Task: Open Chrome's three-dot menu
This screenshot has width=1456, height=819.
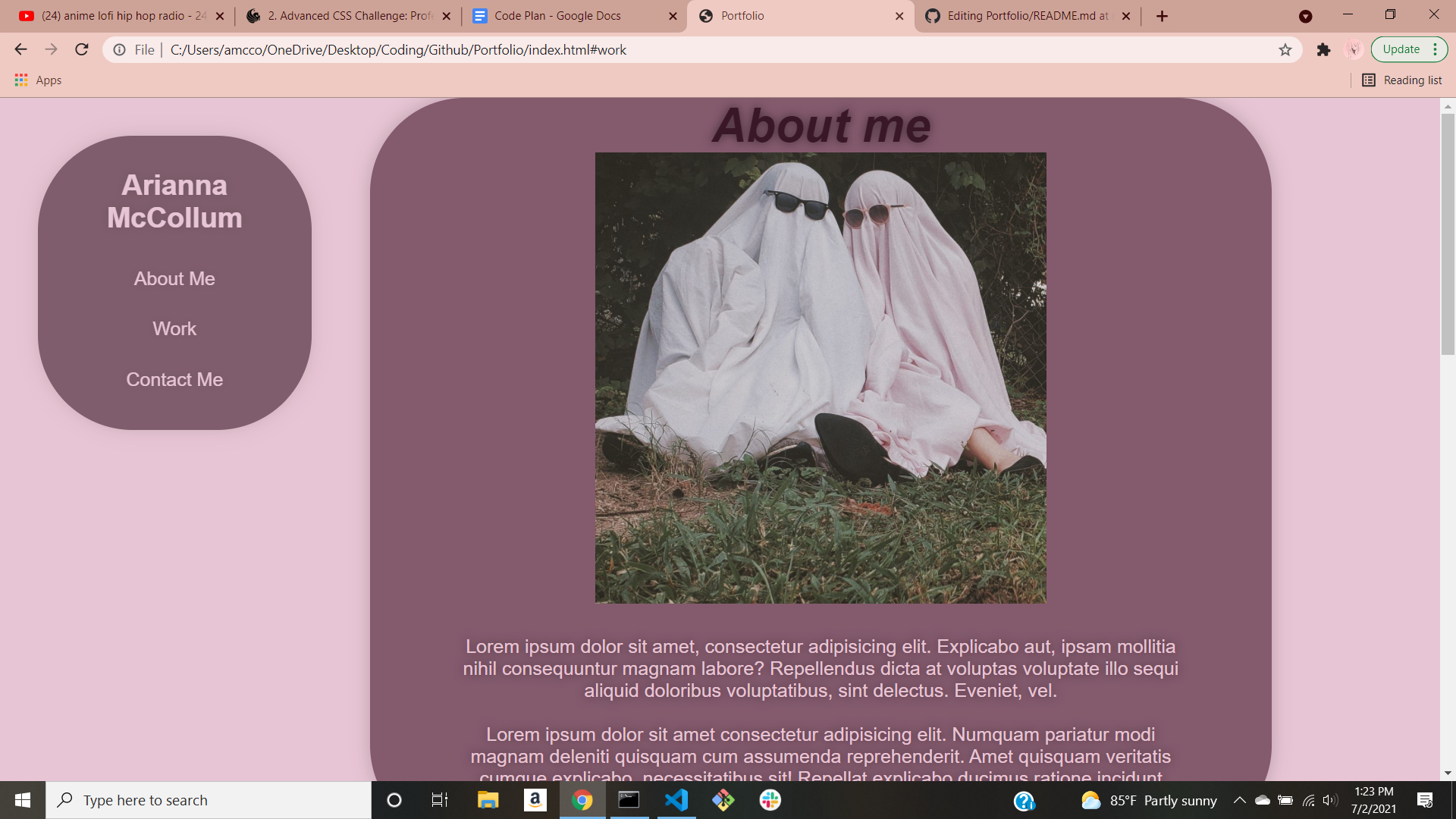Action: point(1436,49)
